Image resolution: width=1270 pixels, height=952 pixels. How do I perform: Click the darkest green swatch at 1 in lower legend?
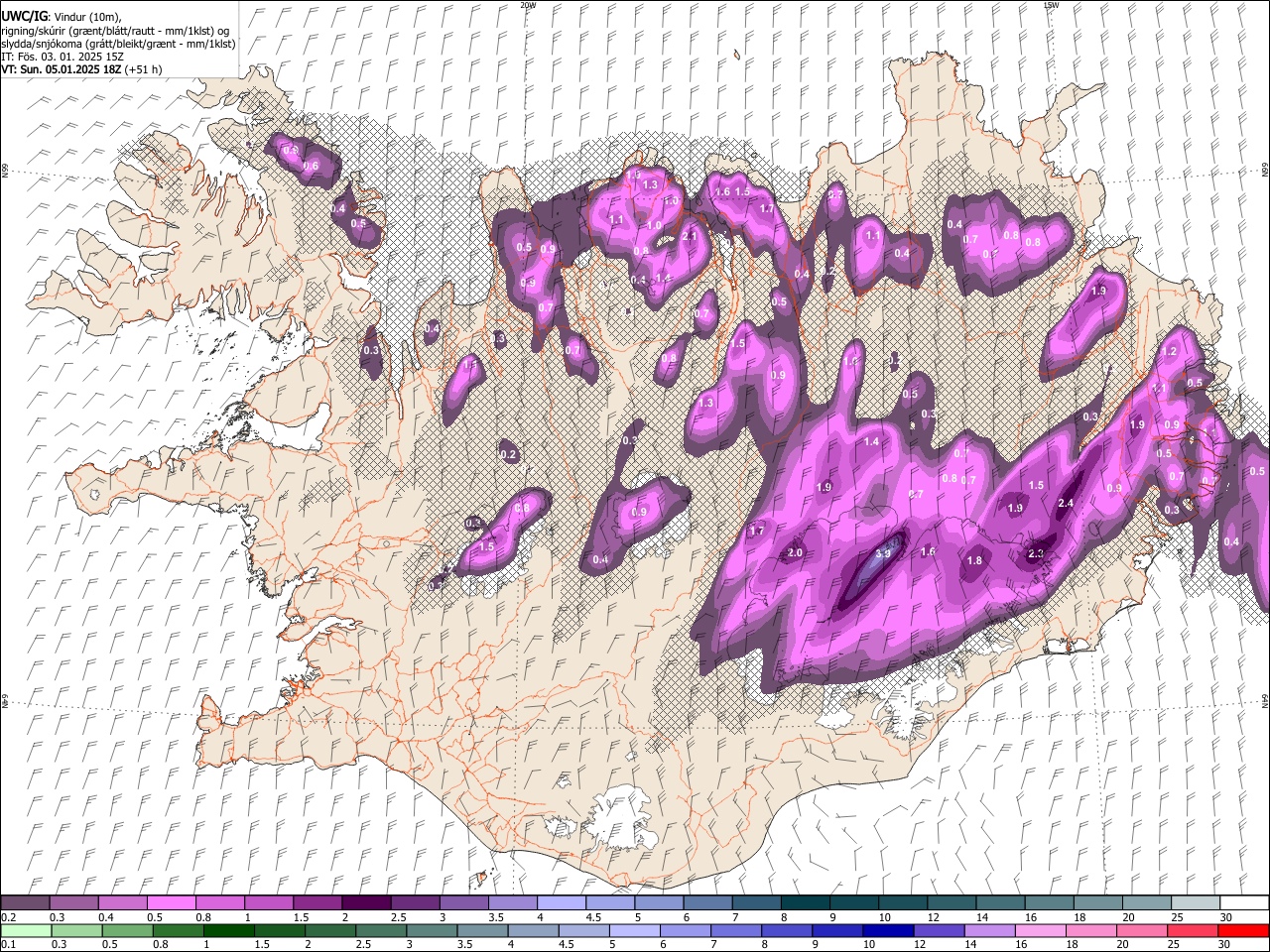pos(228,930)
